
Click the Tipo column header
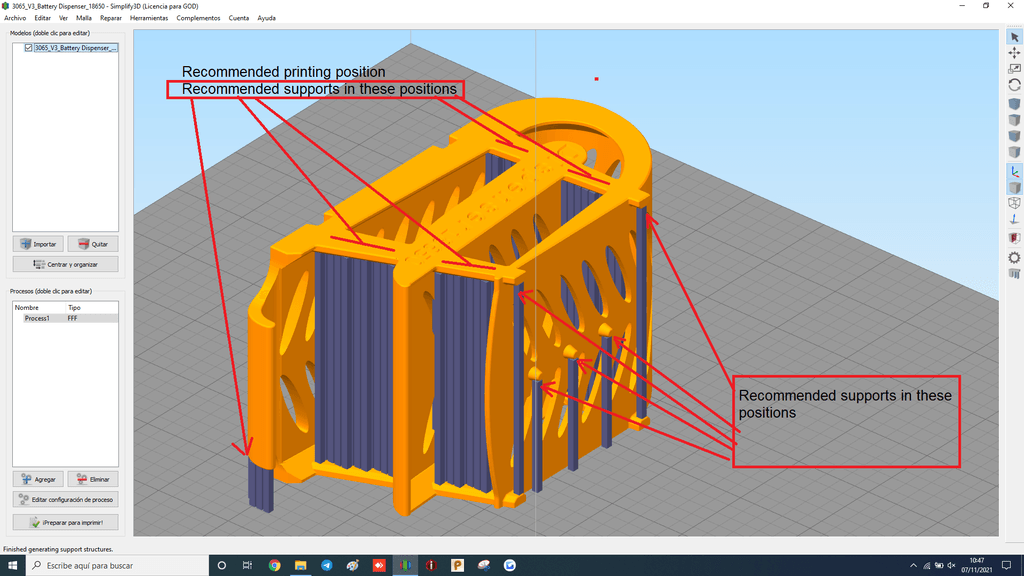tap(74, 308)
